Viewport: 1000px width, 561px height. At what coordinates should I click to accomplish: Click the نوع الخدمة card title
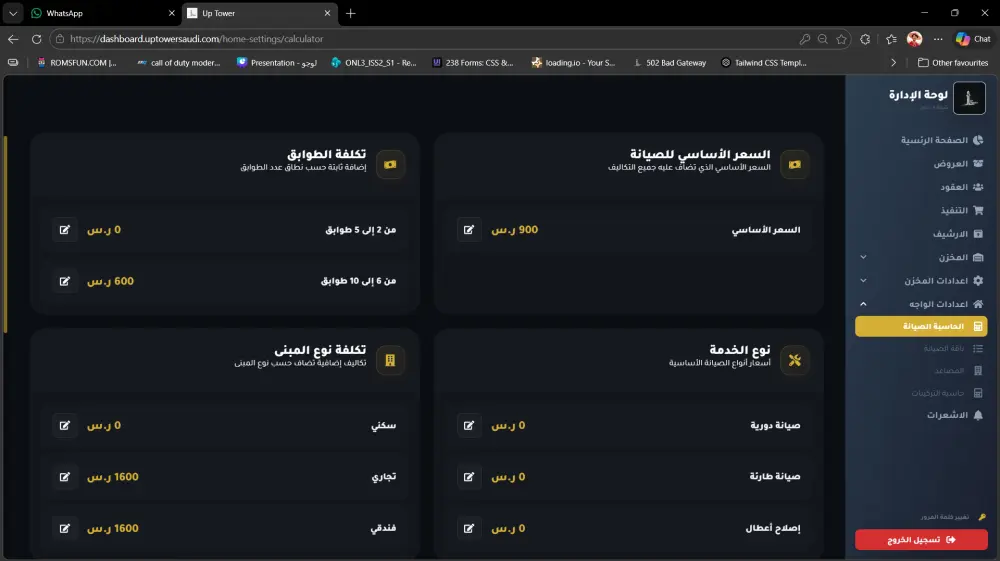pos(740,350)
